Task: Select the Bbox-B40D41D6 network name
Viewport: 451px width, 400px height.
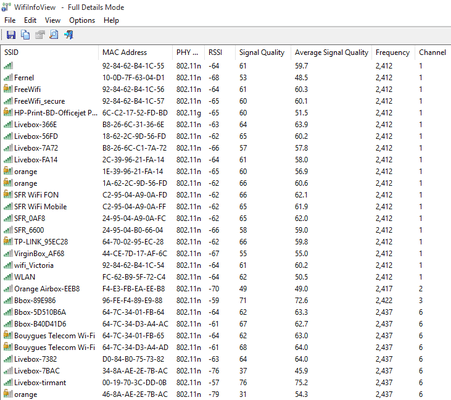Action: click(40, 324)
